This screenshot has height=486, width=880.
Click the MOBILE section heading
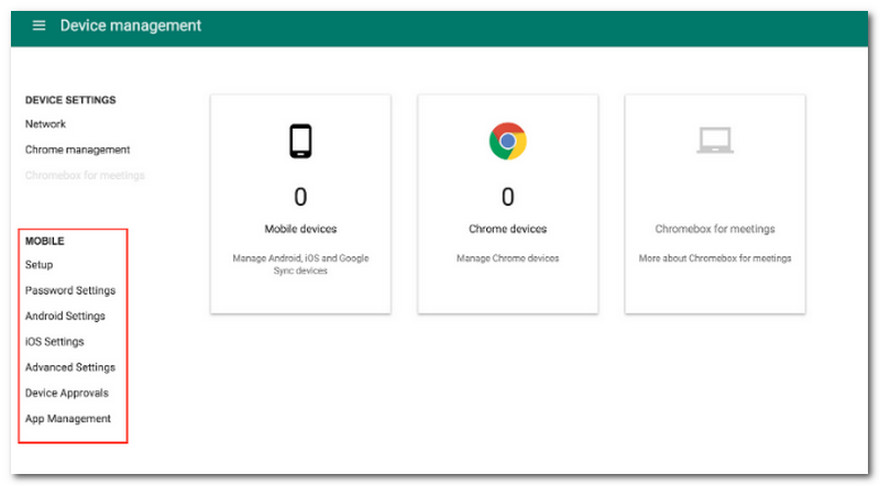(44, 241)
